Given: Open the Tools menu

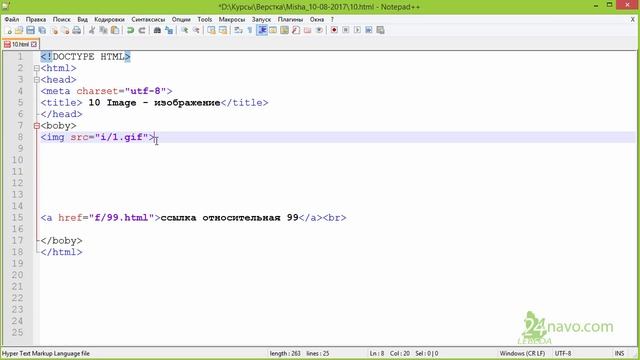Looking at the screenshot, I should click(x=205, y=19).
